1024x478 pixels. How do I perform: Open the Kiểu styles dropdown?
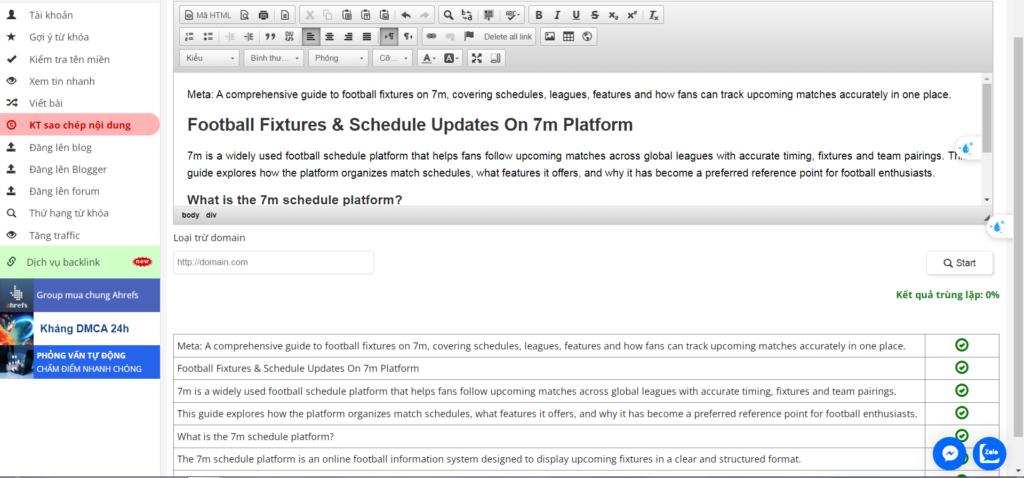tap(210, 59)
